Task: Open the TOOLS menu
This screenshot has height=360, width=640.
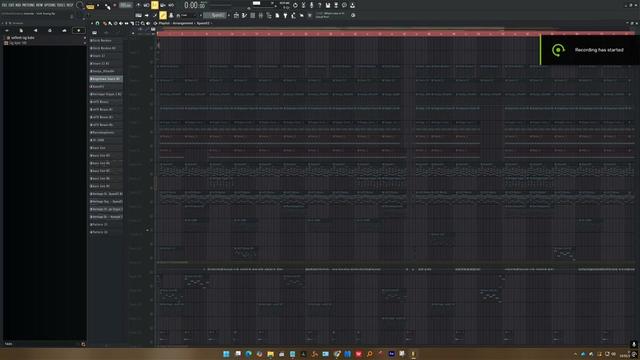Action: tap(61, 5)
